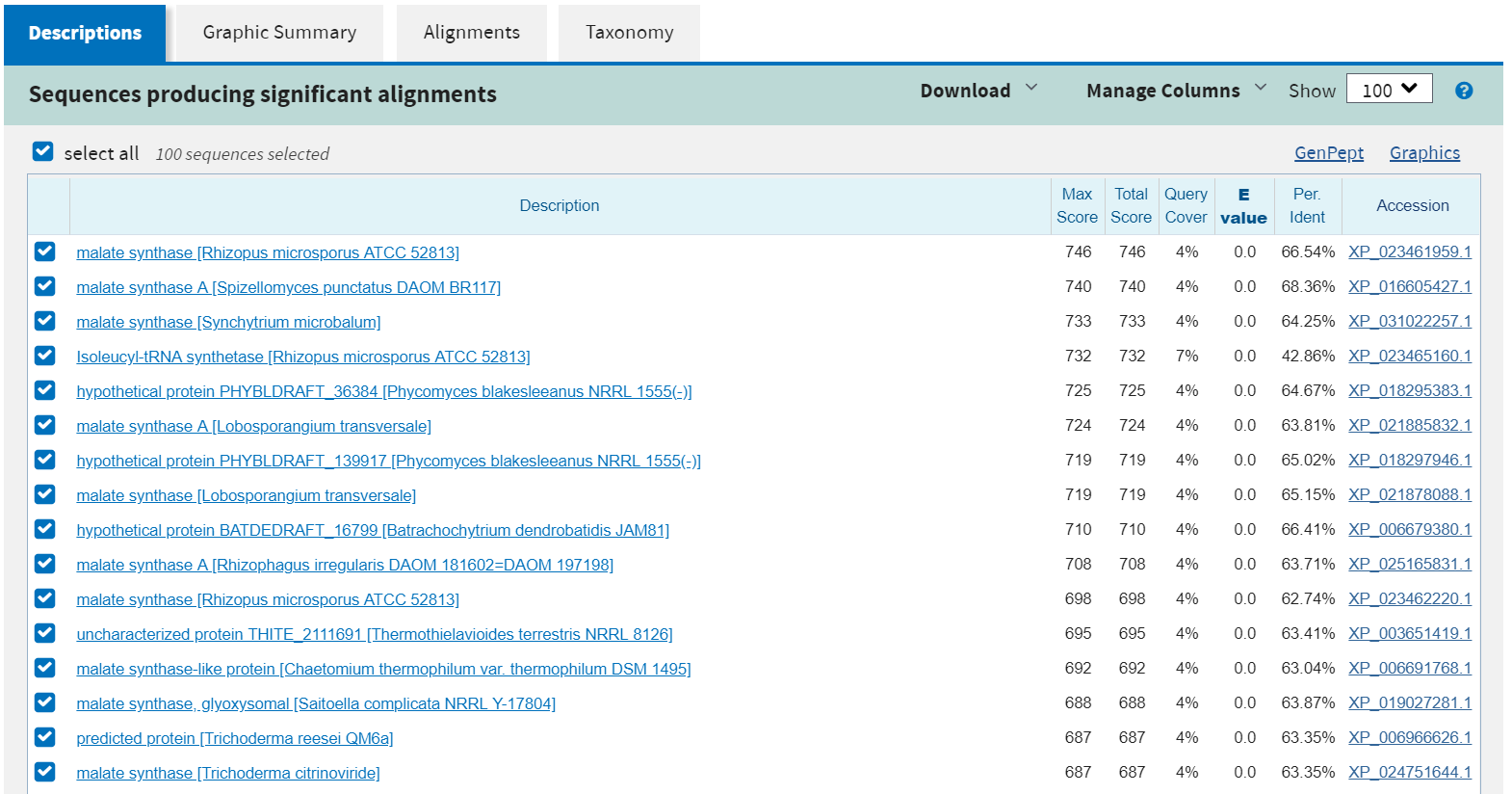Sort by Description column header

click(559, 205)
